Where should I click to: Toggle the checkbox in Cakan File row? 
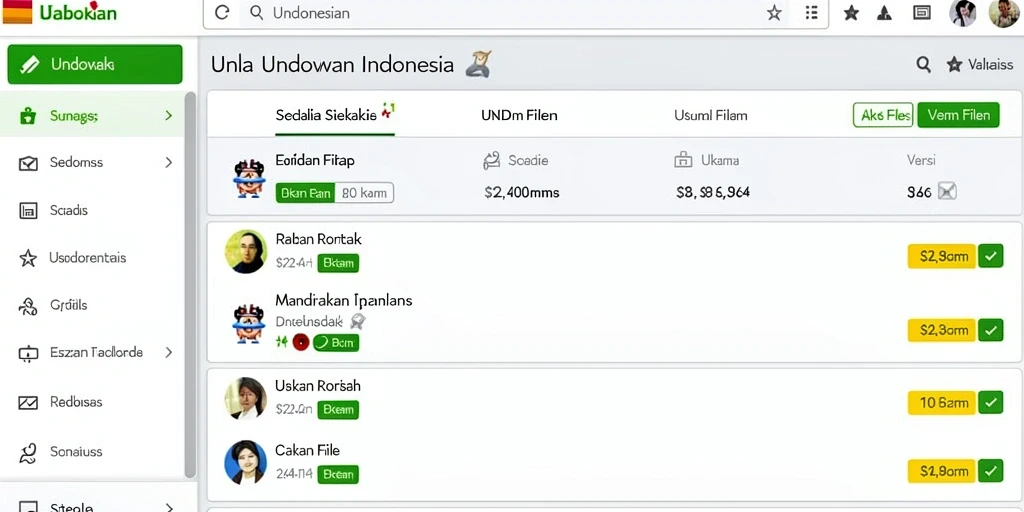tap(991, 470)
